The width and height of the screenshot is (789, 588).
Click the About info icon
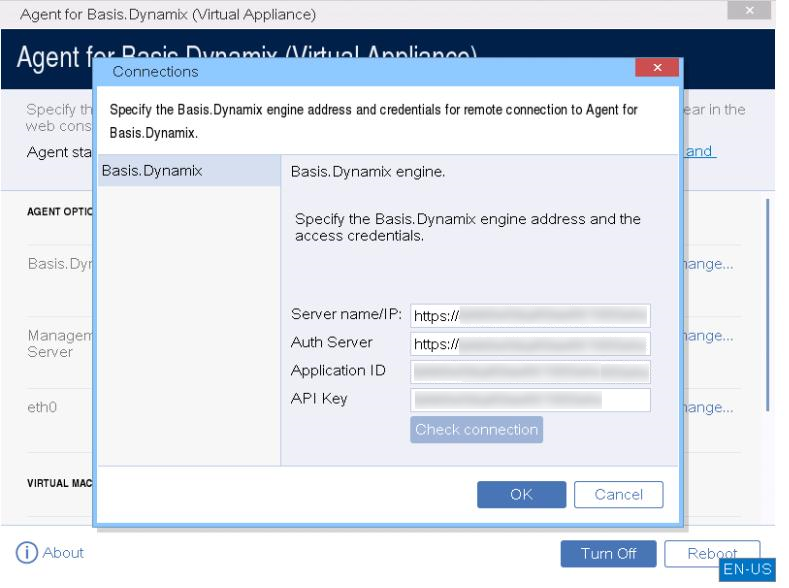point(27,553)
